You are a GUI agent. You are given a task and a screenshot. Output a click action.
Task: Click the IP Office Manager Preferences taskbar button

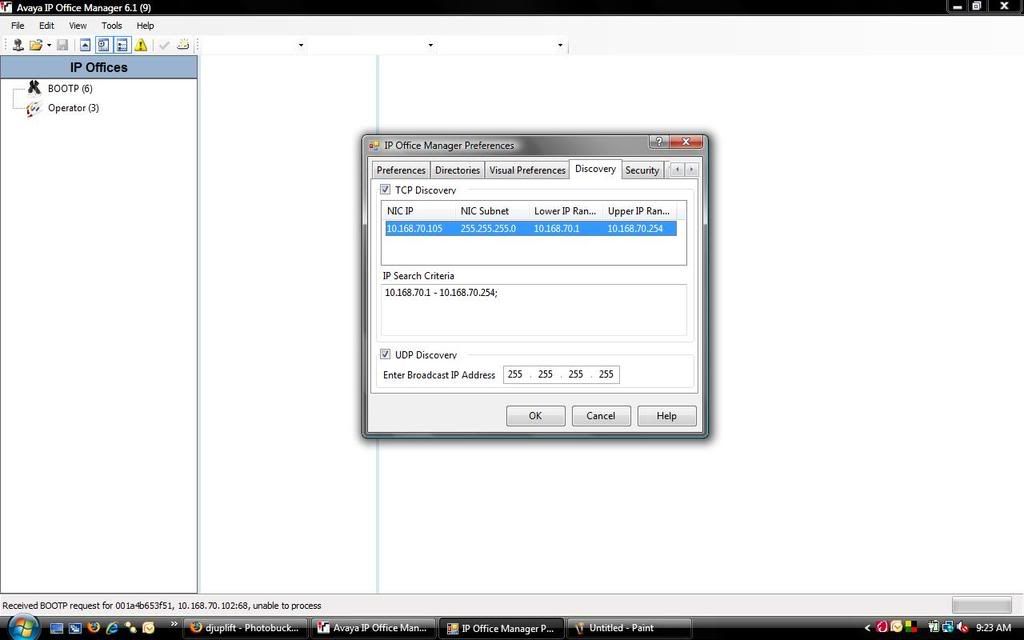(501, 628)
